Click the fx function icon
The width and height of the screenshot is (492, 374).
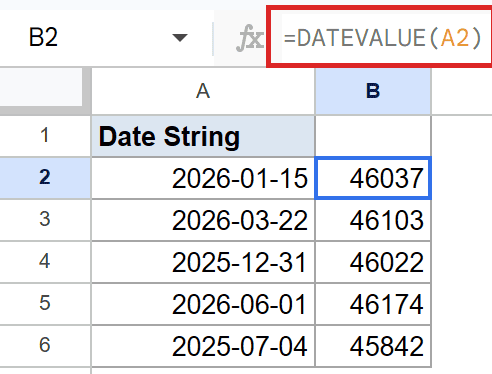[x=250, y=38]
